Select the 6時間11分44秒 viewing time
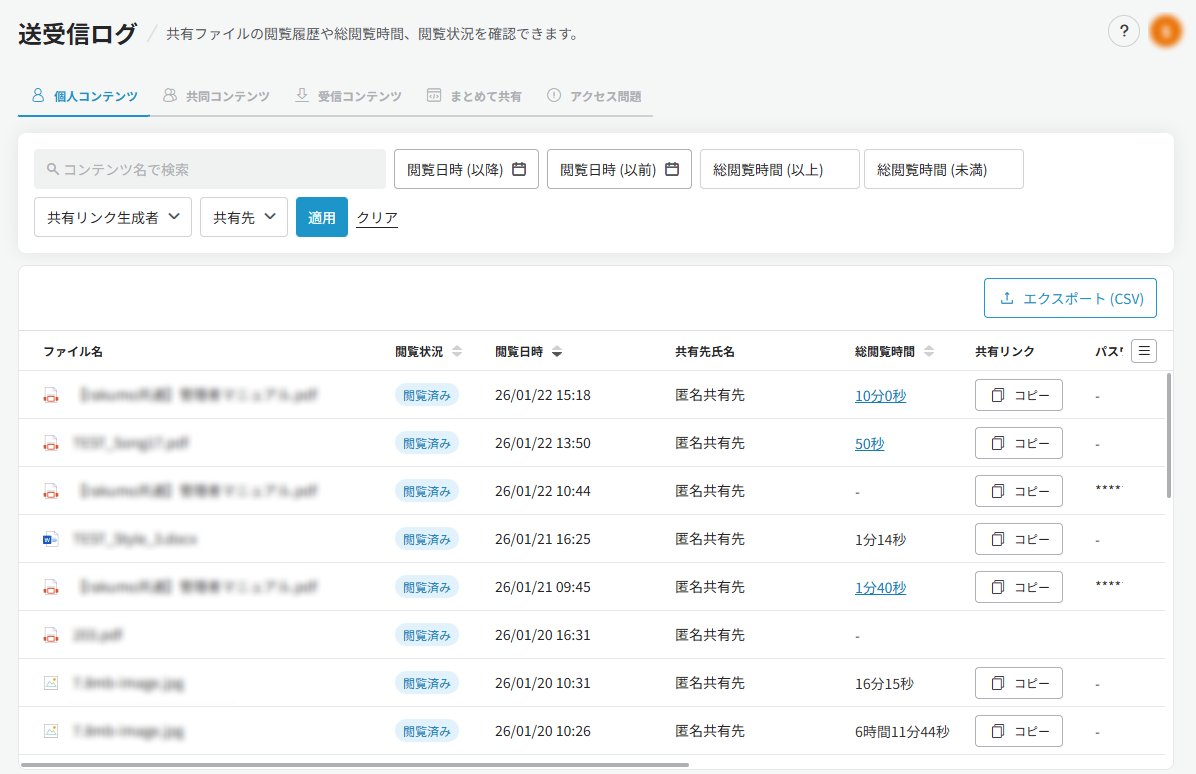Screen dimensions: 1196x774 pos(902,732)
